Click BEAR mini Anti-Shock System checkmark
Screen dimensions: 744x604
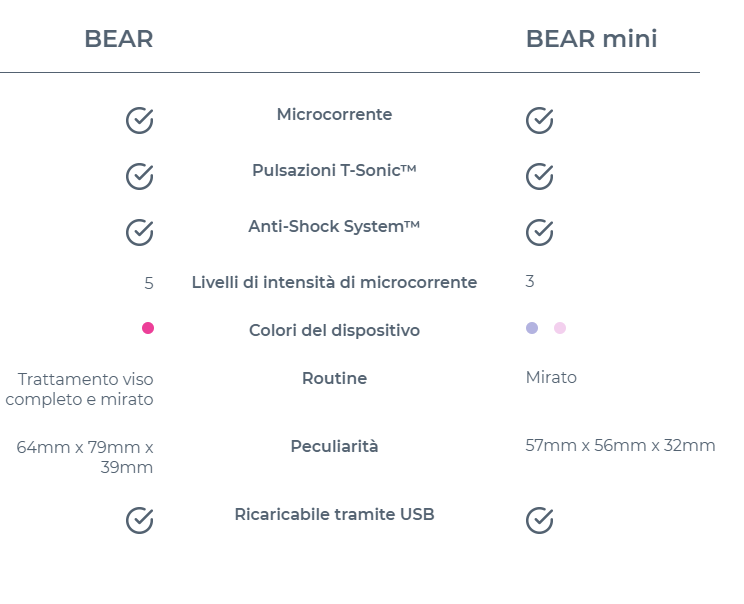click(x=539, y=233)
